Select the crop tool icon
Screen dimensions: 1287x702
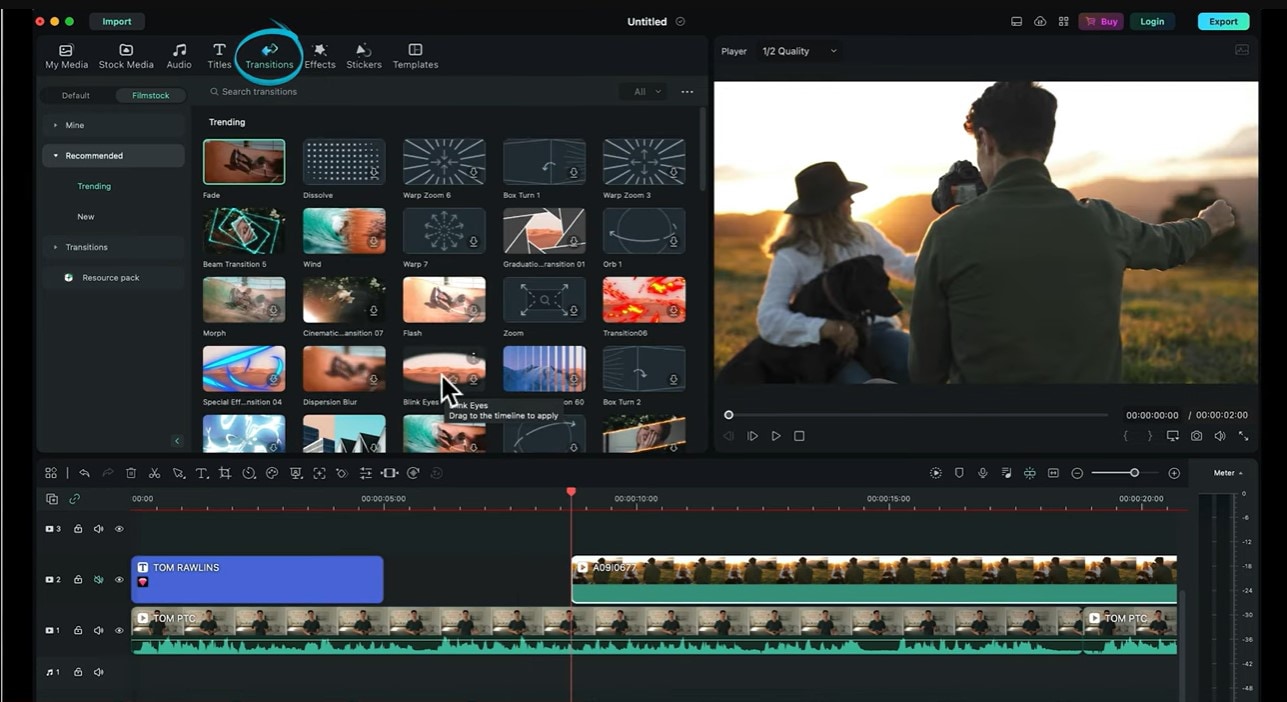point(225,473)
